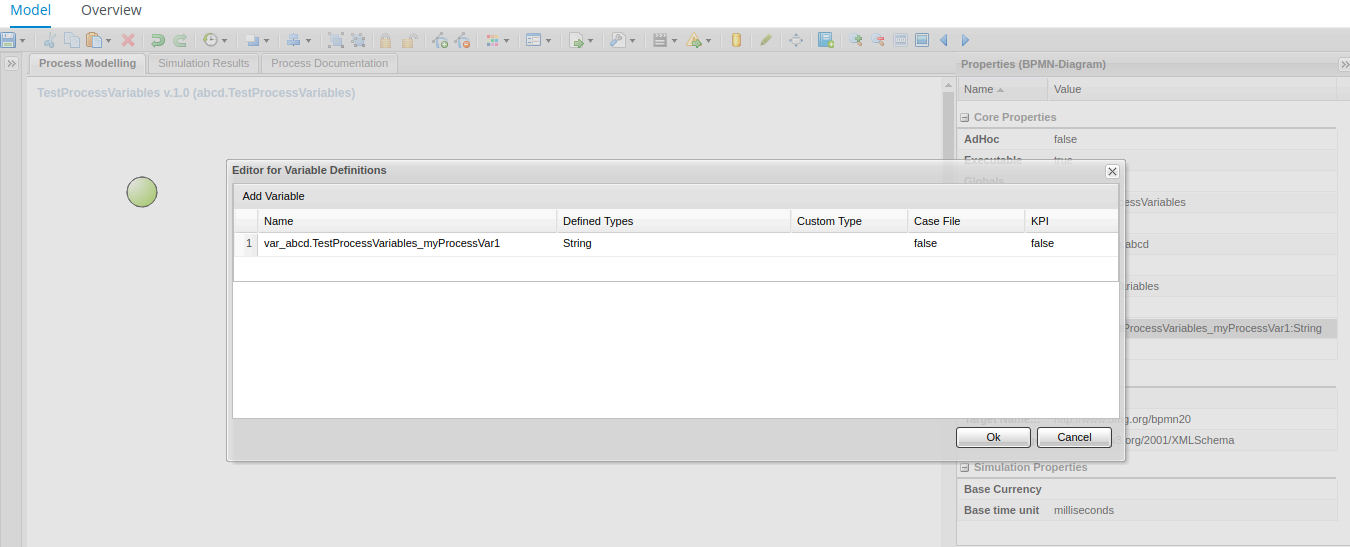Click the Ungroup shapes icon

(359, 40)
